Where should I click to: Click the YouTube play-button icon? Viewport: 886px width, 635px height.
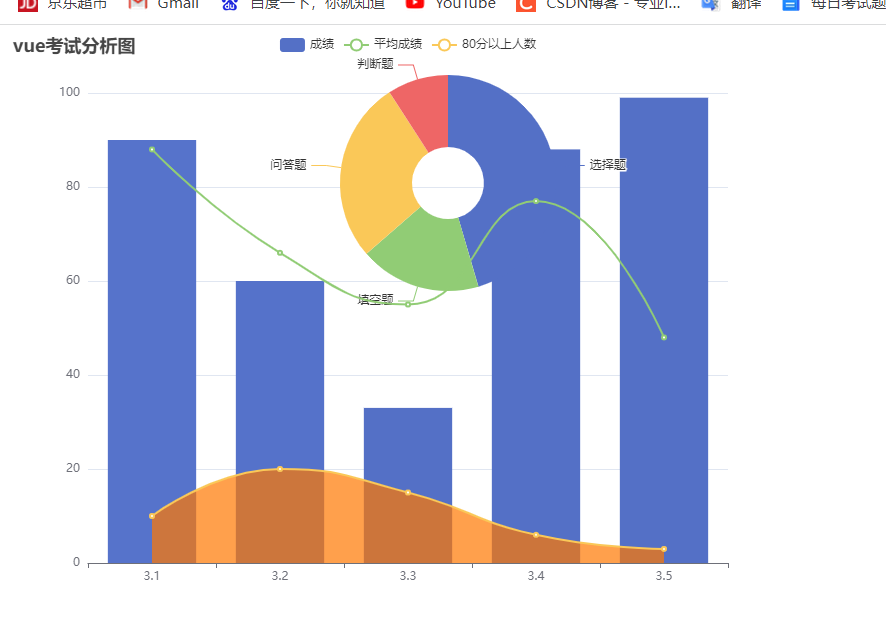[x=415, y=4]
